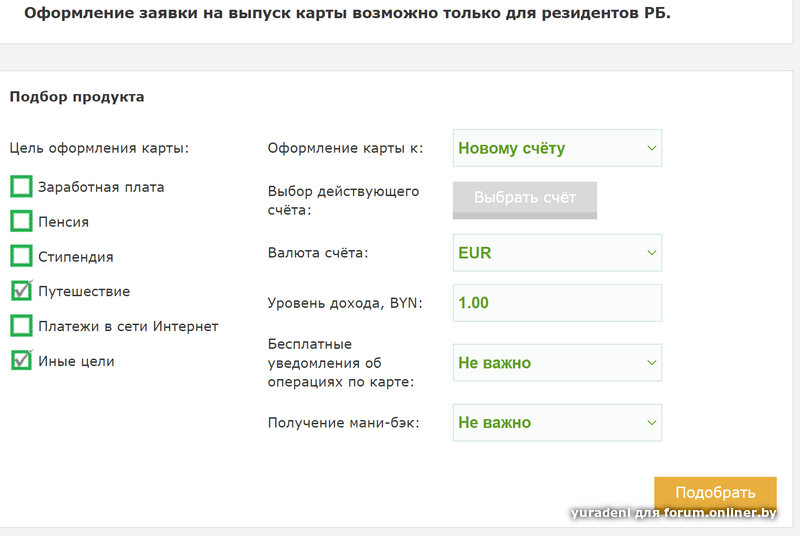Tick the Стипендия checkbox

pyautogui.click(x=21, y=256)
